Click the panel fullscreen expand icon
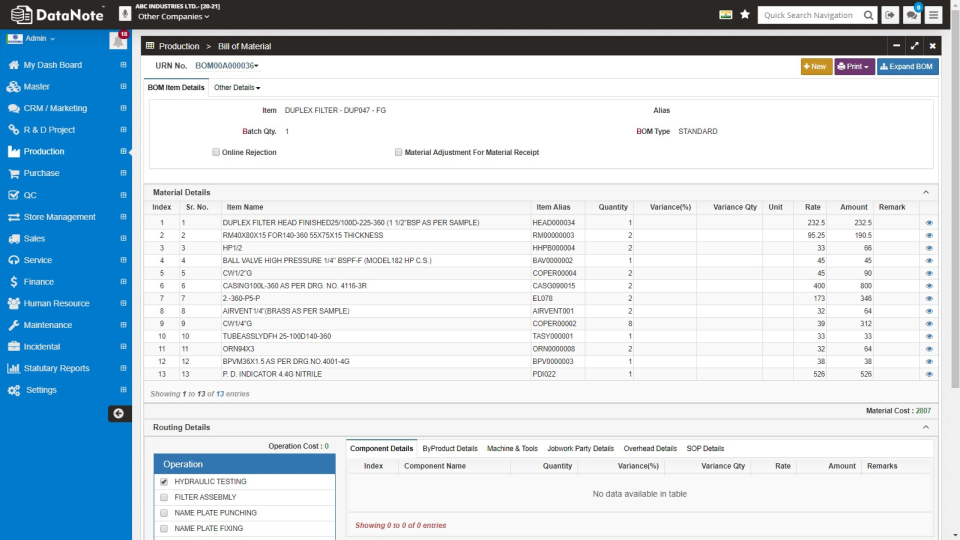Viewport: 960px width, 540px height. point(914,46)
